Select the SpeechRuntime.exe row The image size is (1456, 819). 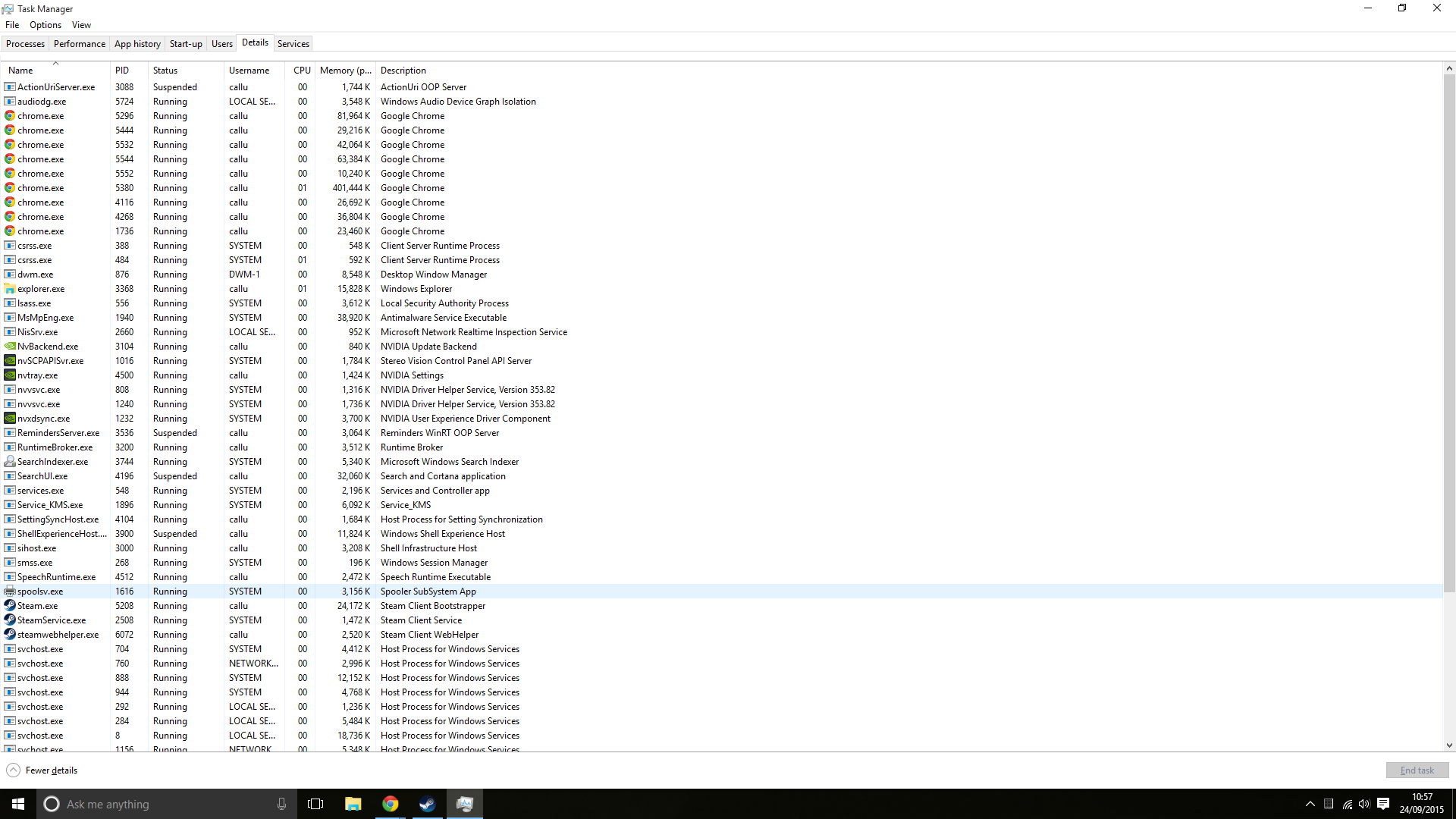722,577
